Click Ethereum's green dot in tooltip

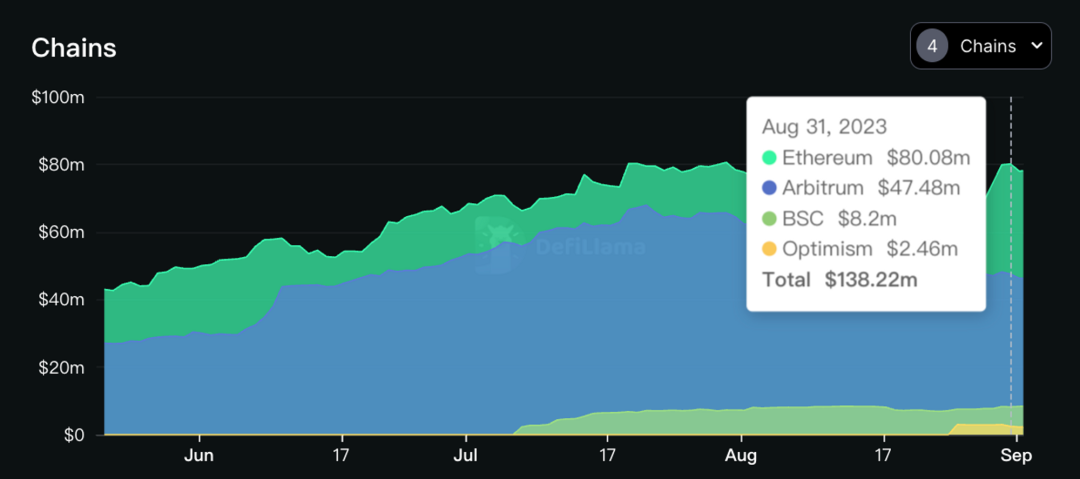769,158
